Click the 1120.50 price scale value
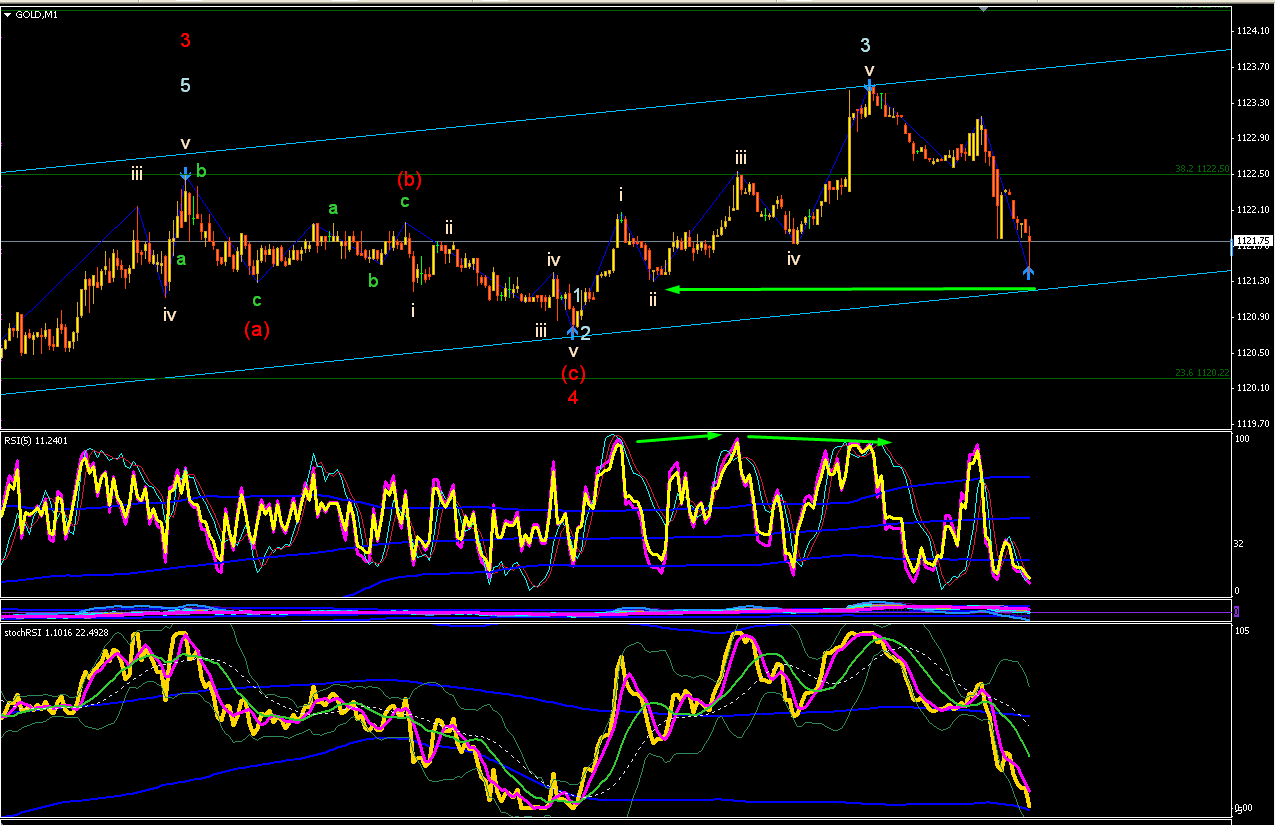This screenshot has height=825, width=1275. [x=1254, y=352]
